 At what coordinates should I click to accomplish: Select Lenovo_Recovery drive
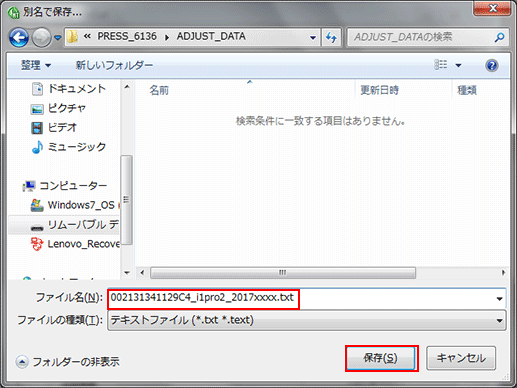coord(83,244)
